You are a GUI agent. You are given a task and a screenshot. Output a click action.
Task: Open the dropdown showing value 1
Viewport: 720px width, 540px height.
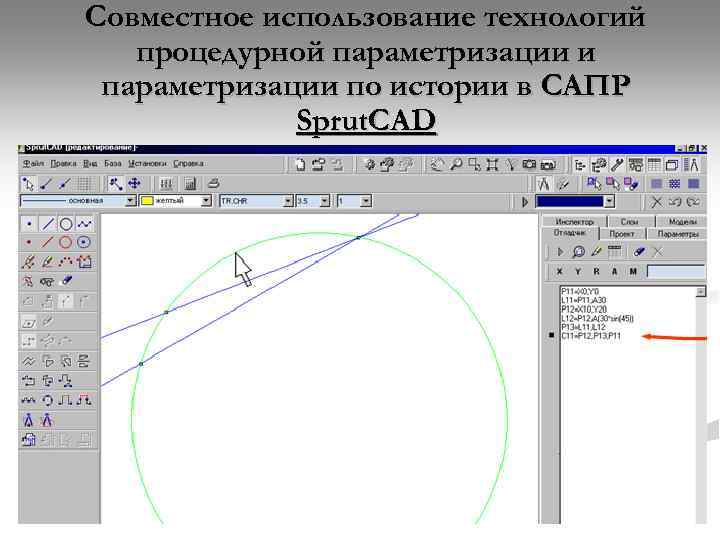coord(366,201)
